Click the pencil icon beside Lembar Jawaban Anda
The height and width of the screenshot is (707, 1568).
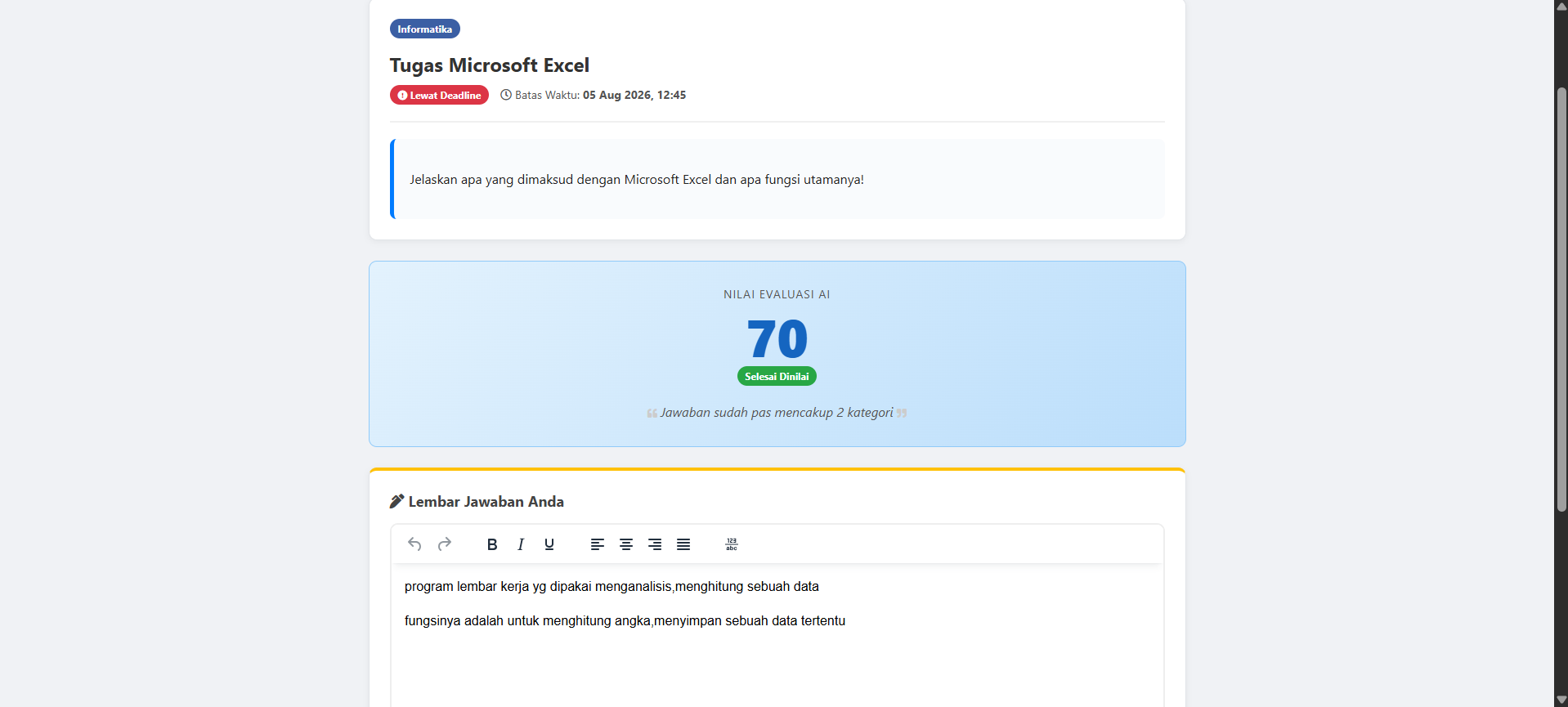tap(396, 501)
